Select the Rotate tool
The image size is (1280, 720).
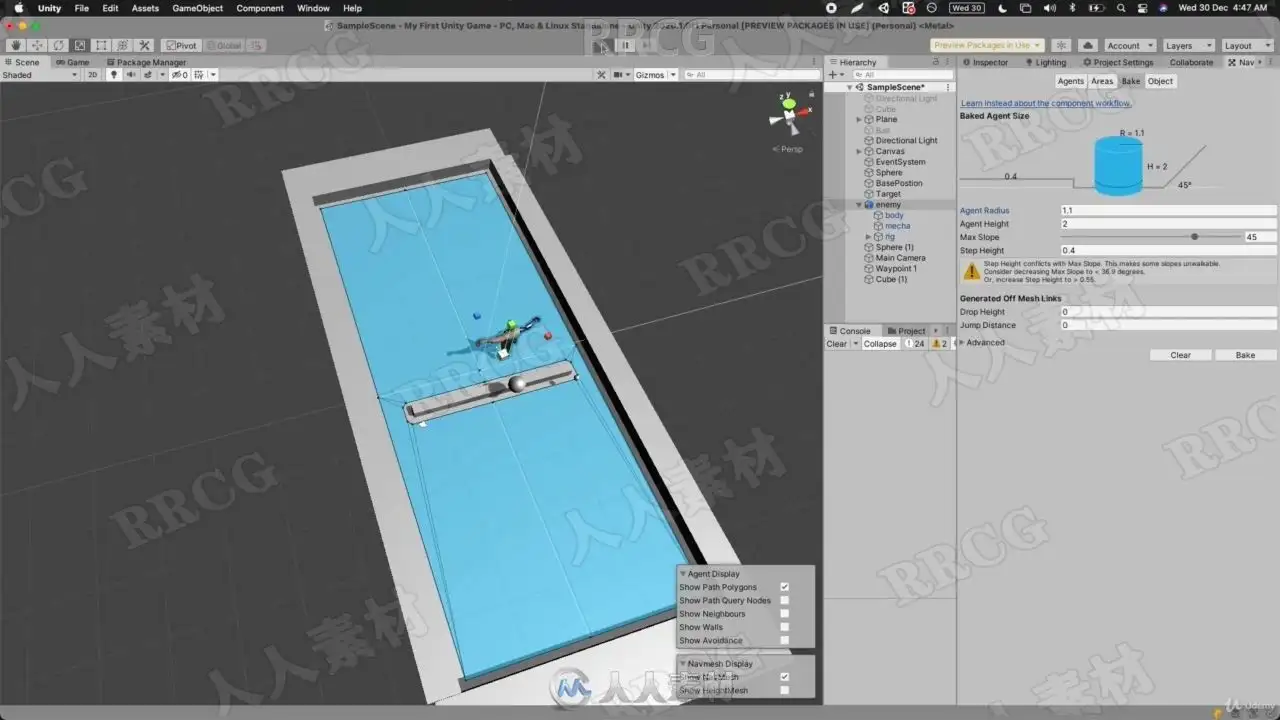tap(59, 45)
